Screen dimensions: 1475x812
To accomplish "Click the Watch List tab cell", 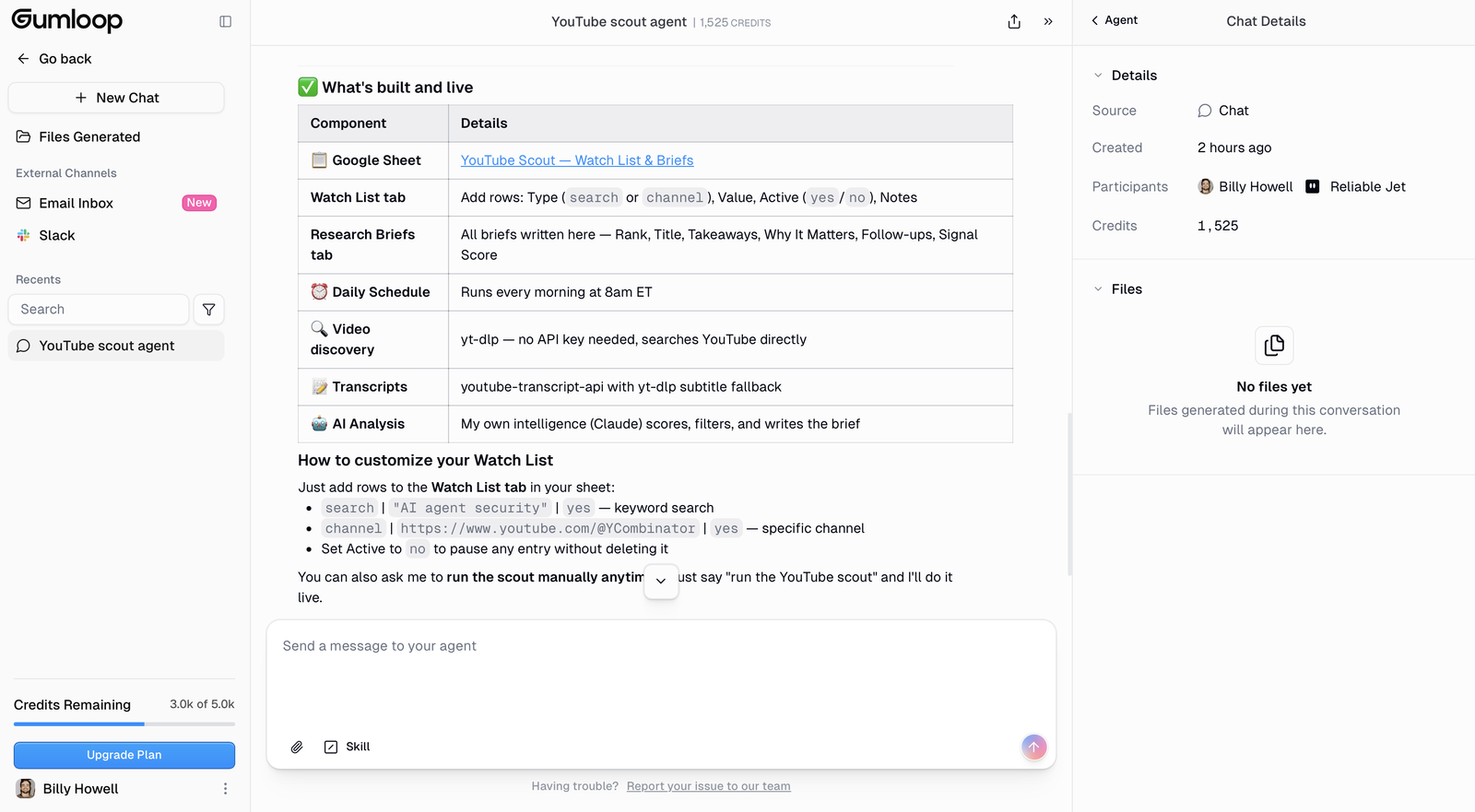I will pos(373,197).
